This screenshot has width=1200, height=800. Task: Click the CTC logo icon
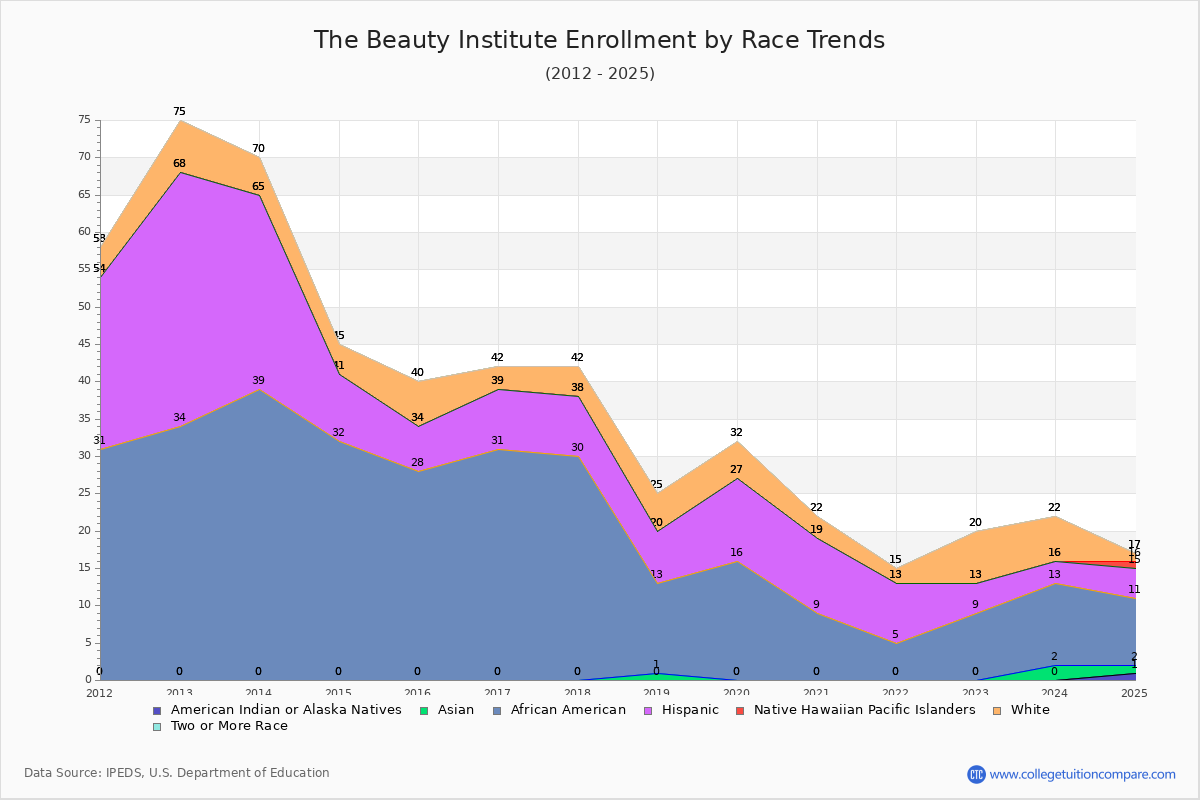(976, 774)
